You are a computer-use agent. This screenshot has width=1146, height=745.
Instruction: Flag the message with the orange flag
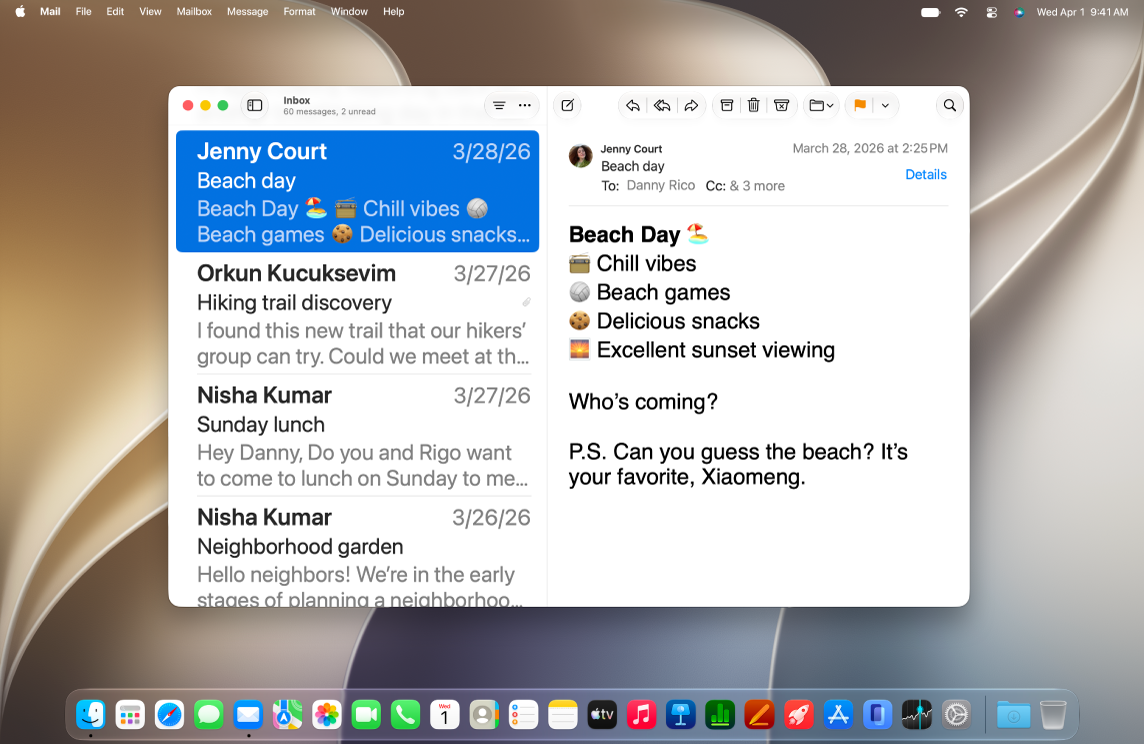click(860, 105)
